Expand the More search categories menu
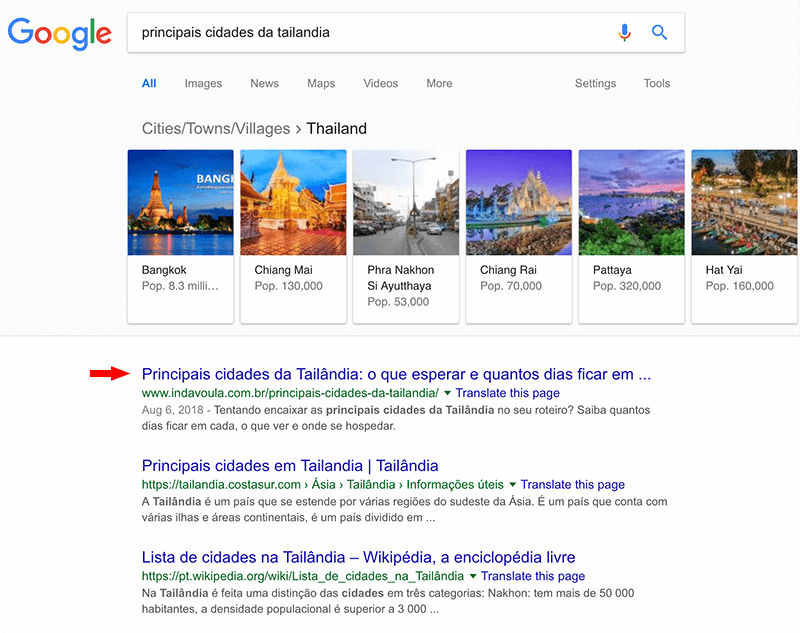Image resolution: width=800 pixels, height=633 pixels. pos(439,83)
